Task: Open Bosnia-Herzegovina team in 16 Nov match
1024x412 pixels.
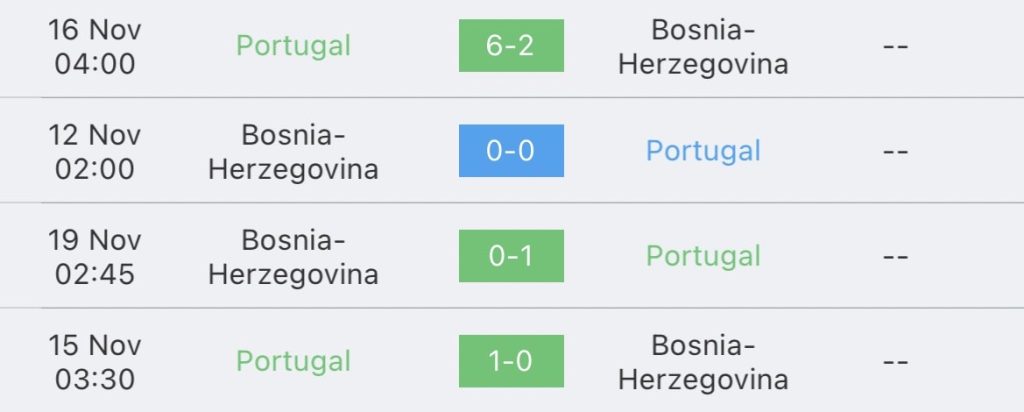Action: pos(703,46)
